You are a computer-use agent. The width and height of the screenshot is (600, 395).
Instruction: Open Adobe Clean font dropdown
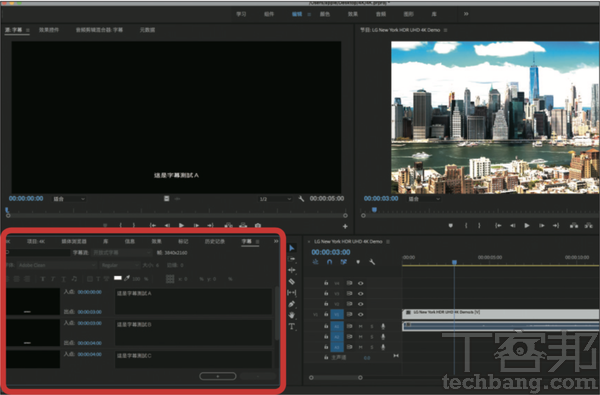tap(56, 265)
